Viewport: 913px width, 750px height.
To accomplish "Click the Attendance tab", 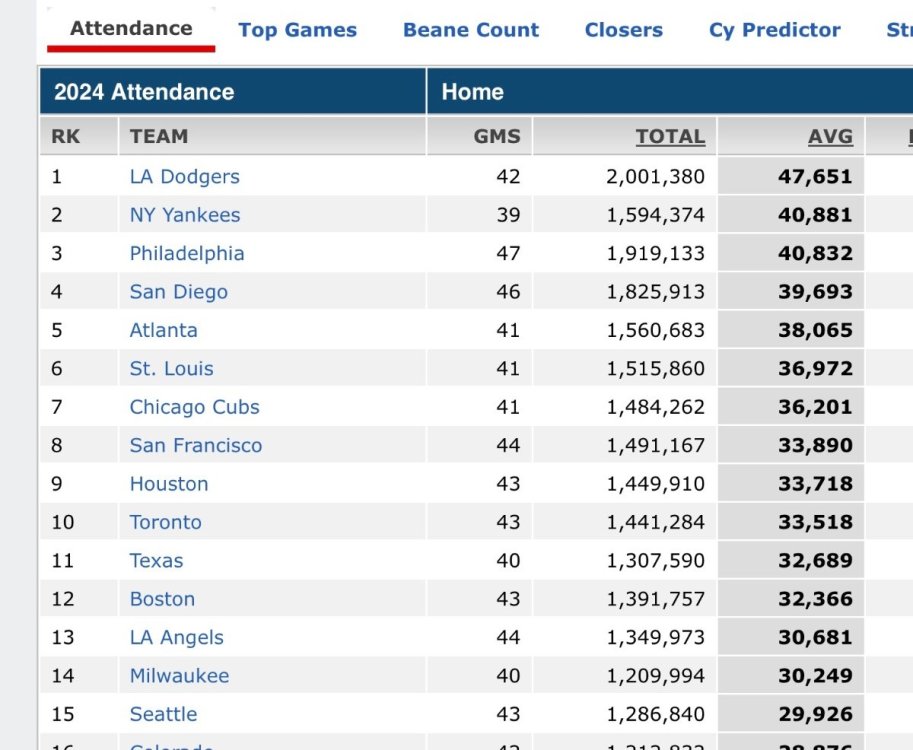I will (131, 29).
